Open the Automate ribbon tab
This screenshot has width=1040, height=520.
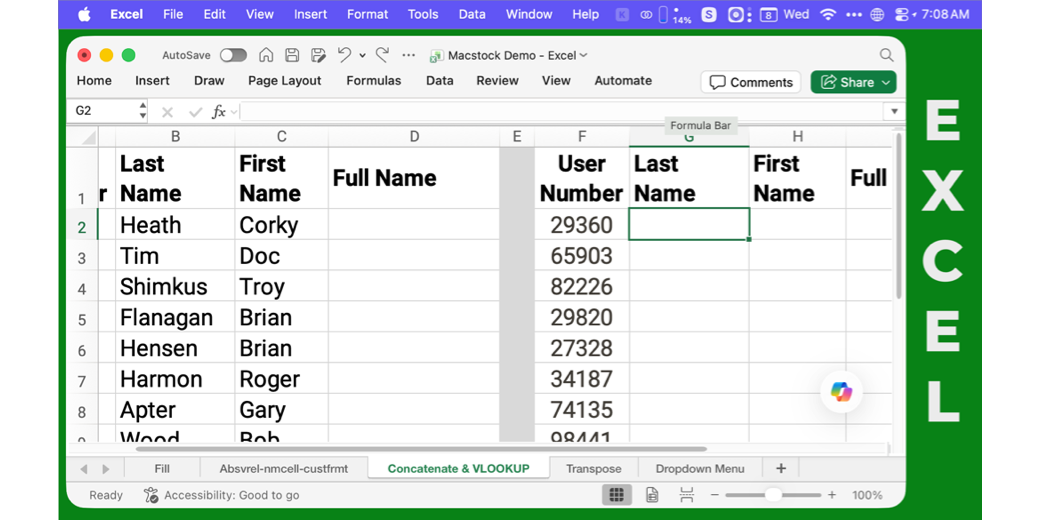[x=623, y=81]
